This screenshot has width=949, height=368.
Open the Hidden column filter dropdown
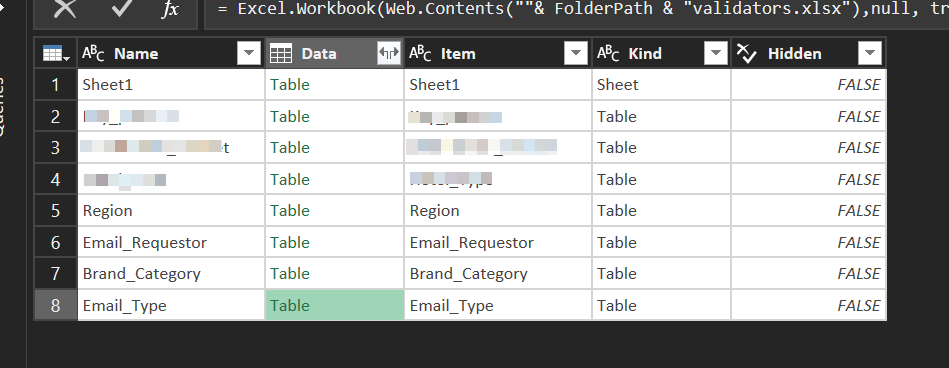point(870,54)
